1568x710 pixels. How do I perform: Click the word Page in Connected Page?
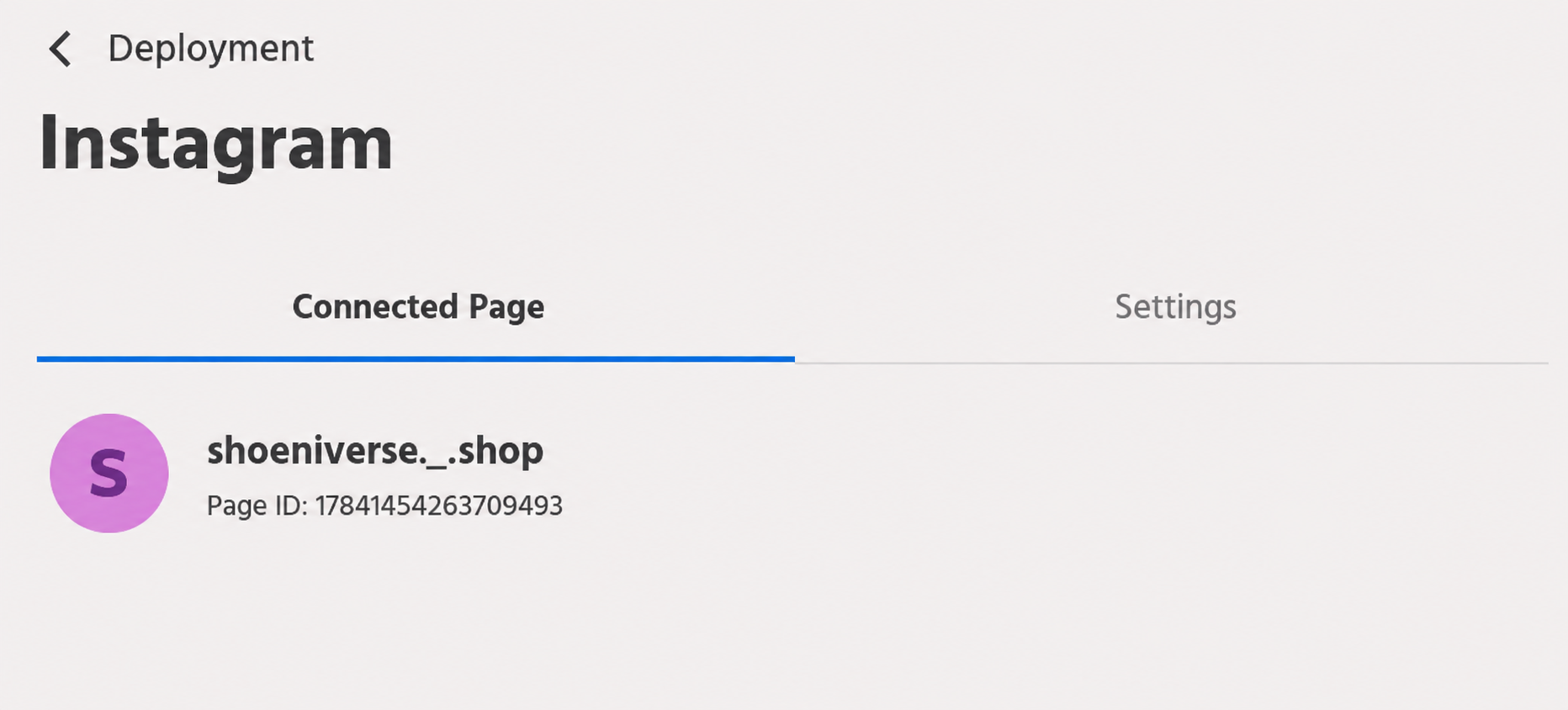[x=506, y=307]
